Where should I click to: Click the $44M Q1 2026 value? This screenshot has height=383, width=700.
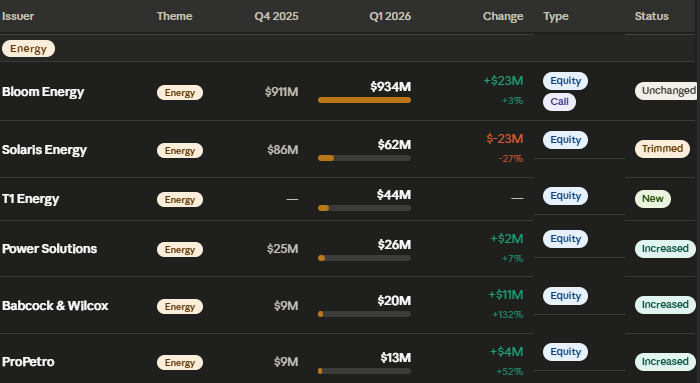click(x=394, y=195)
